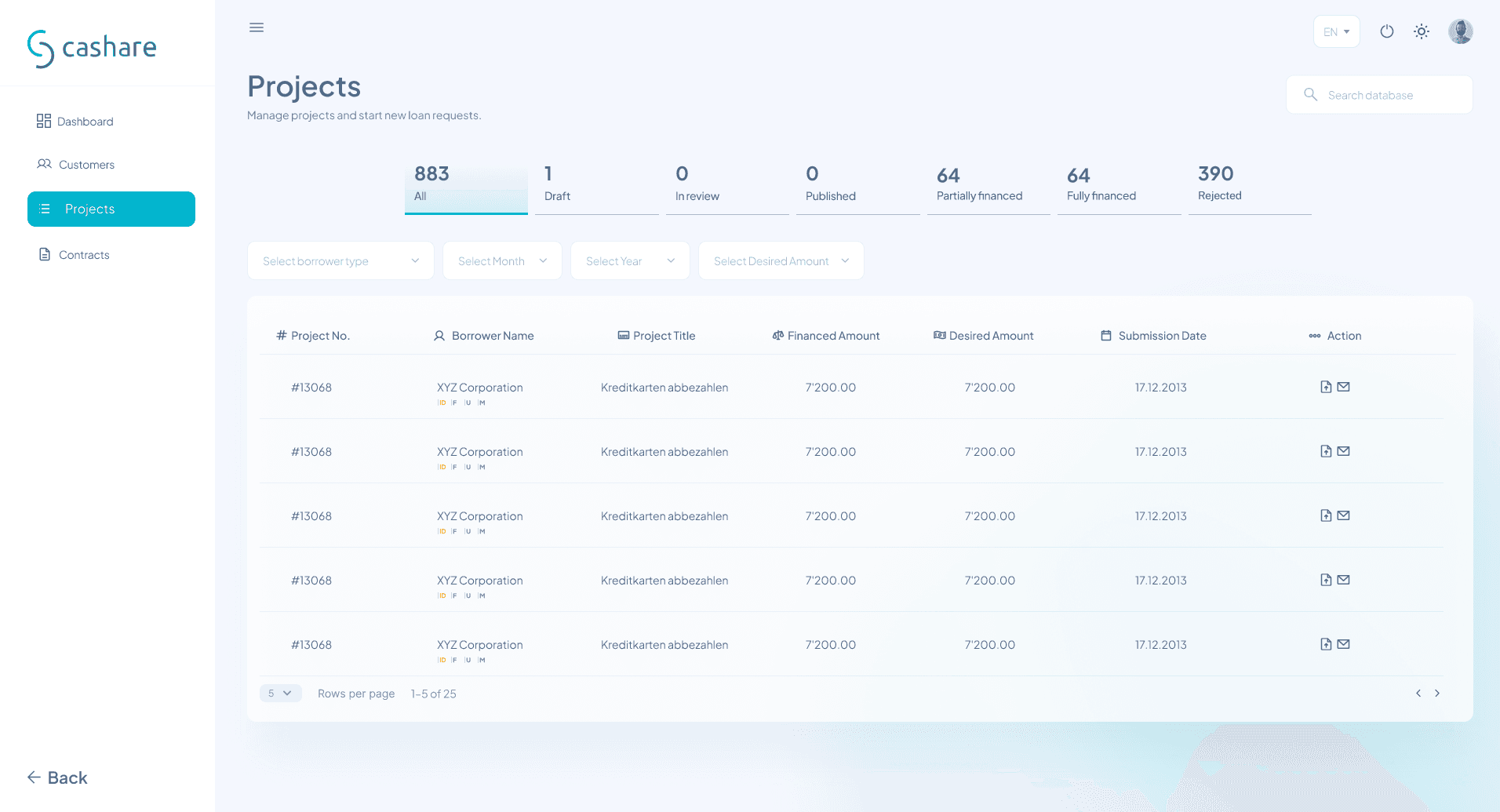Go to the previous table page arrow
Viewport: 1500px width, 812px height.
(1418, 693)
